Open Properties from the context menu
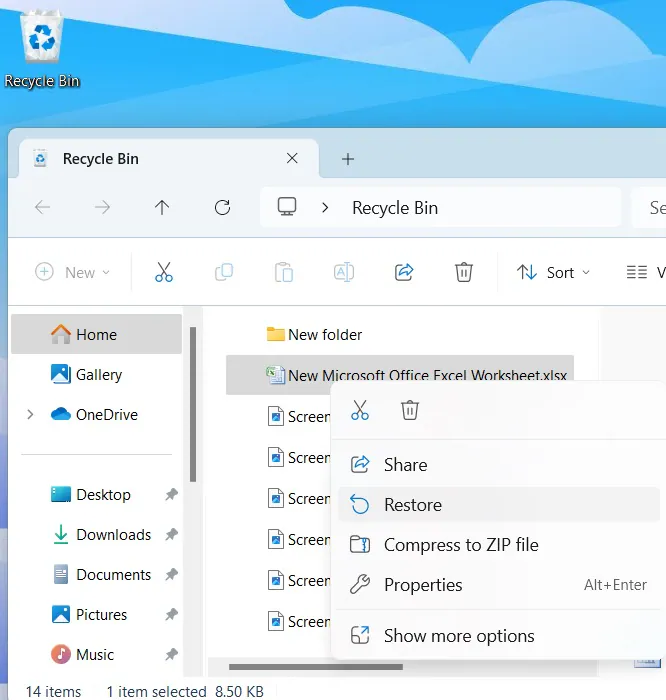Viewport: 666px width, 700px height. tap(499, 585)
